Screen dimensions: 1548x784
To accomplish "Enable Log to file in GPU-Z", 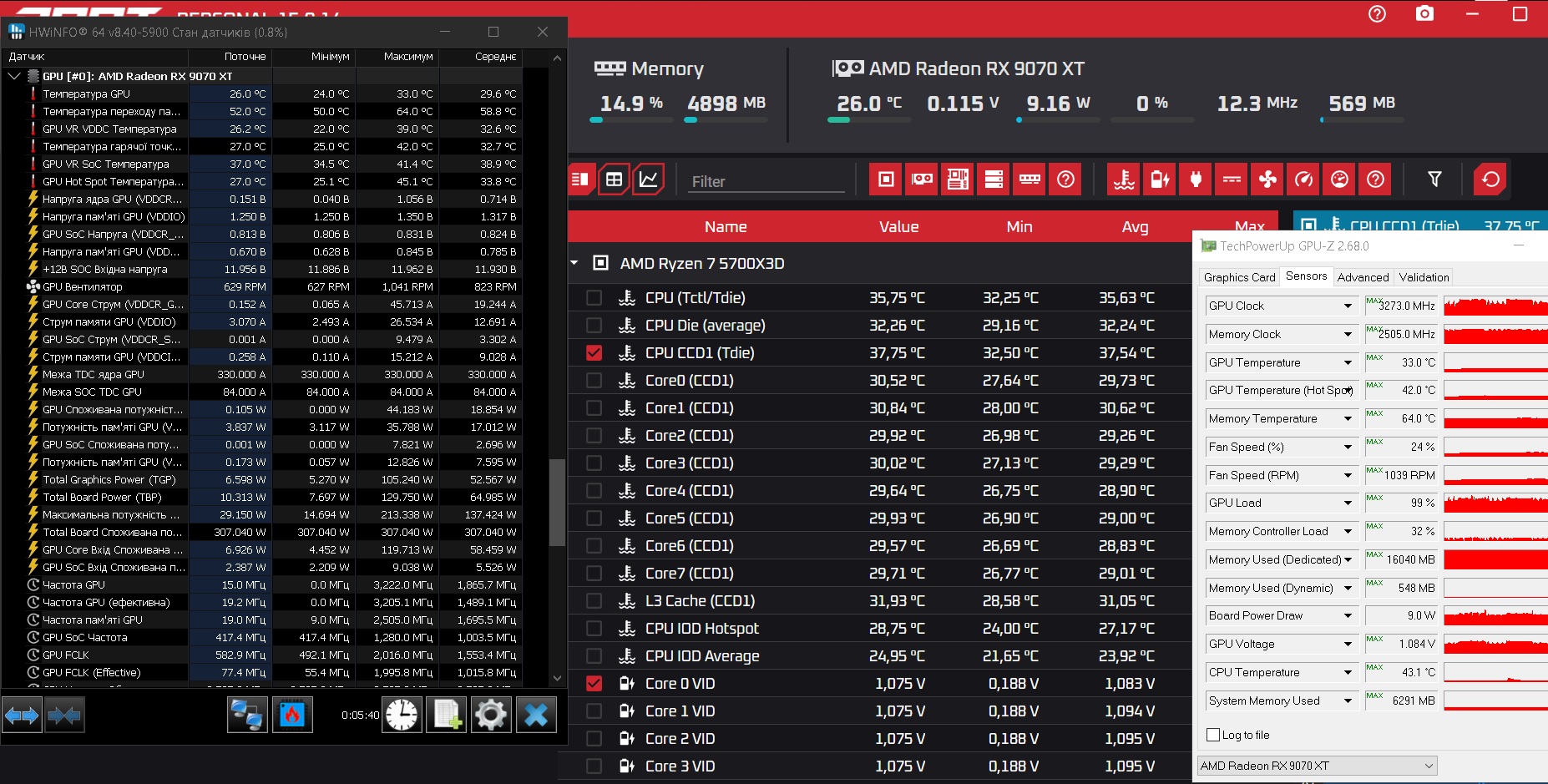I will [x=1213, y=735].
